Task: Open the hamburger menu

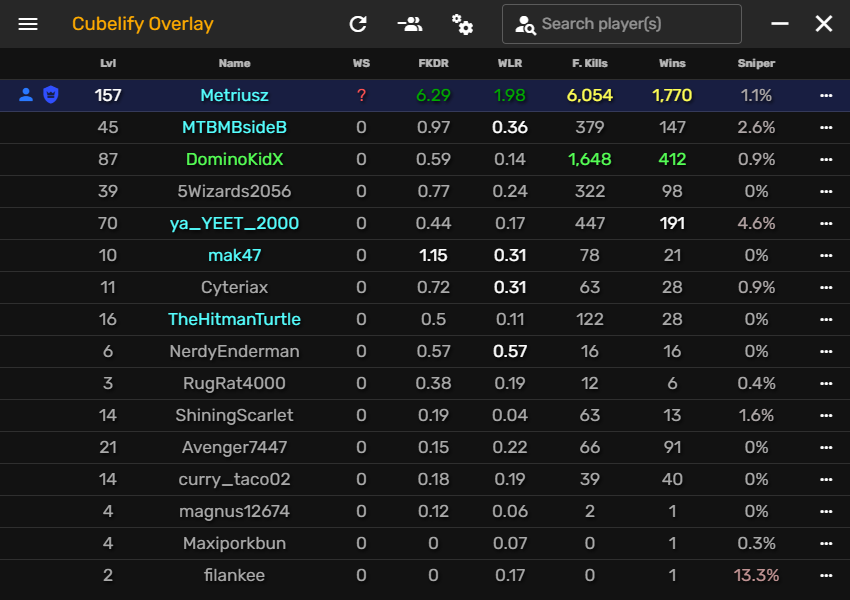Action: [28, 24]
